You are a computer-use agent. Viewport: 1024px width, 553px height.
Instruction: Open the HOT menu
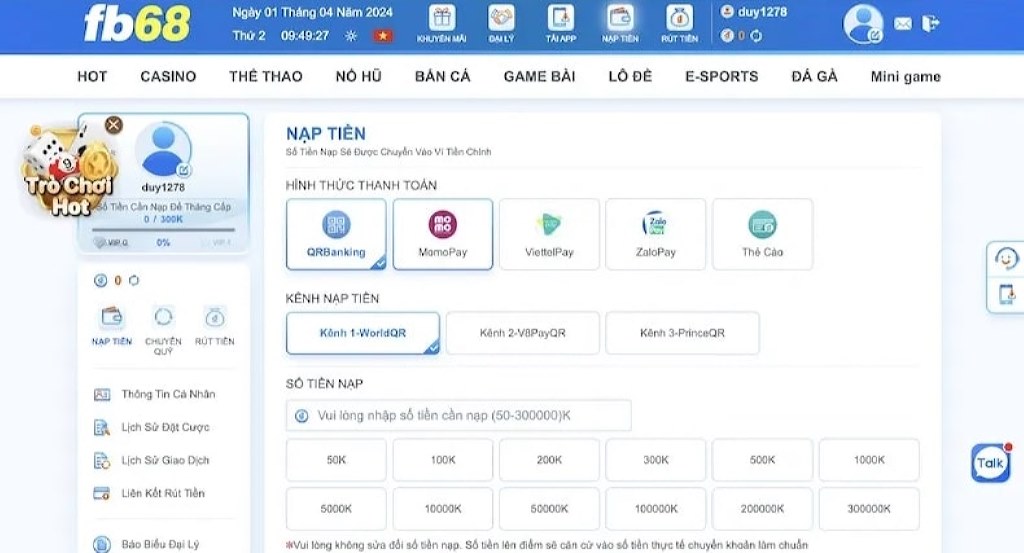(92, 76)
